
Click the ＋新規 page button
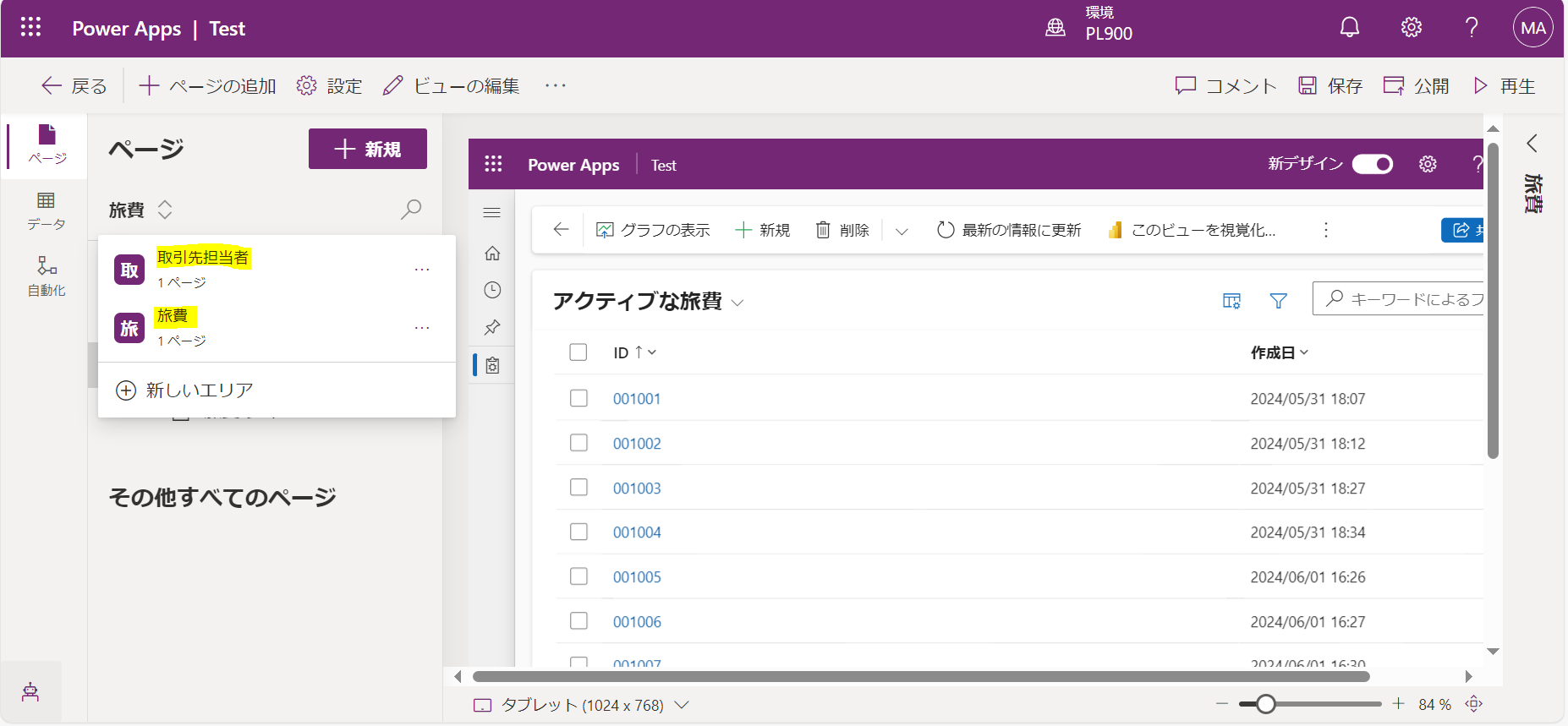point(368,149)
